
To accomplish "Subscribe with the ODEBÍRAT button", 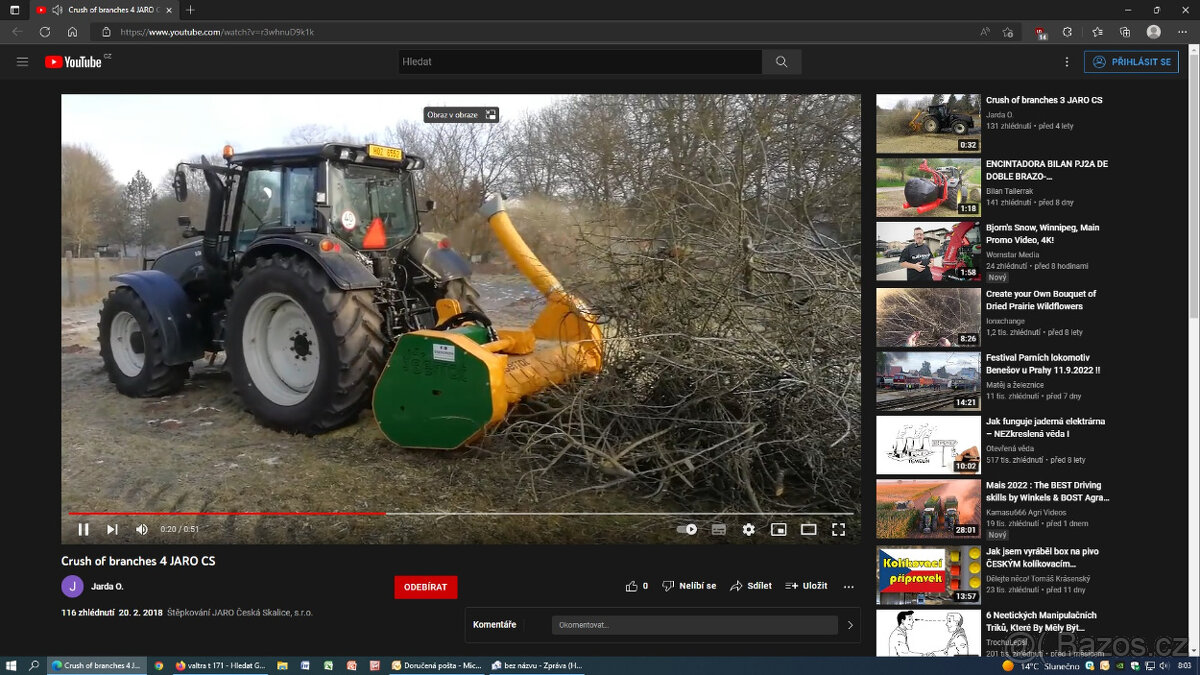I will point(425,587).
